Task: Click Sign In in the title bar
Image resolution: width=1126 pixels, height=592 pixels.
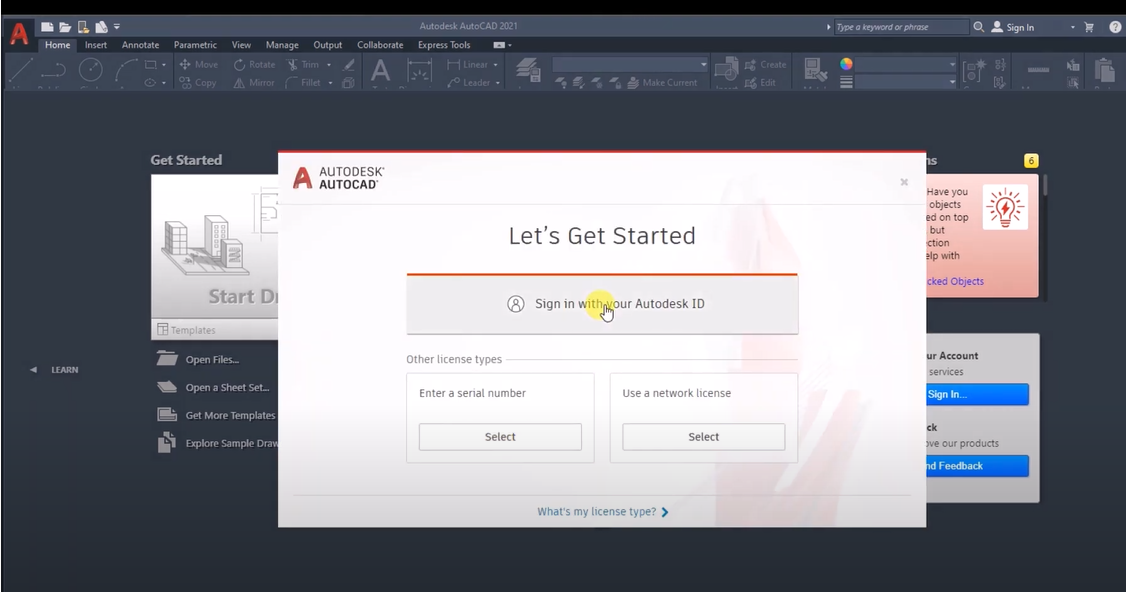Action: click(1013, 27)
